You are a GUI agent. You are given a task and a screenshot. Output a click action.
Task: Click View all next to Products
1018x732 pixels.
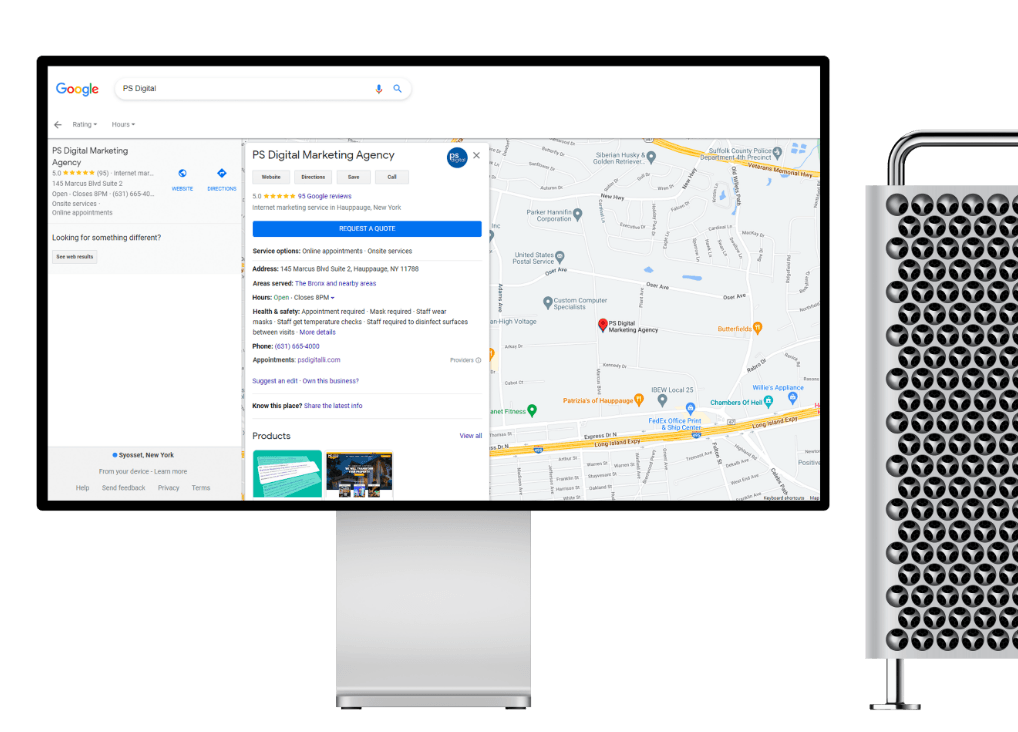(471, 436)
